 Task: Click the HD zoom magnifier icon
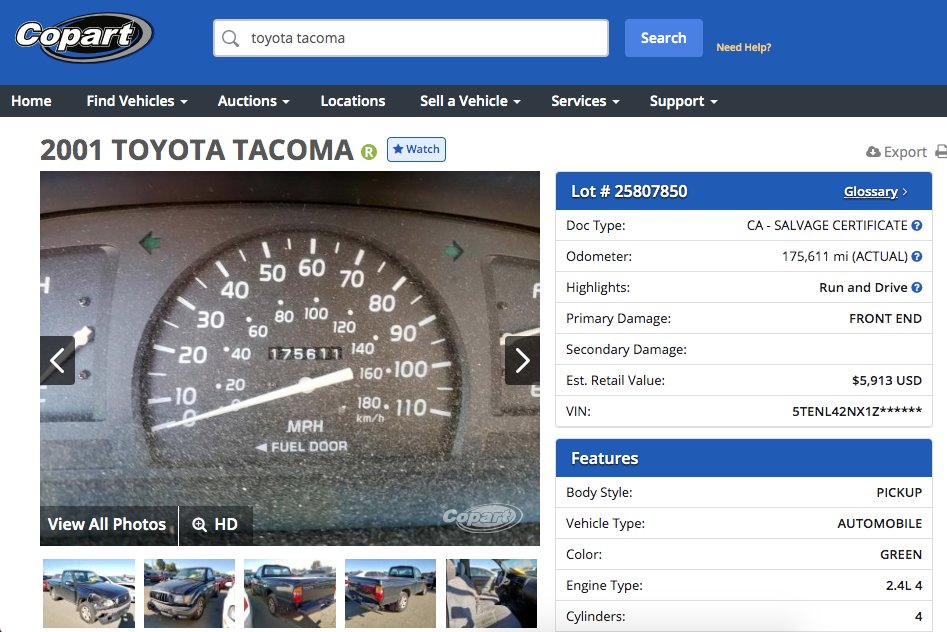(x=199, y=524)
